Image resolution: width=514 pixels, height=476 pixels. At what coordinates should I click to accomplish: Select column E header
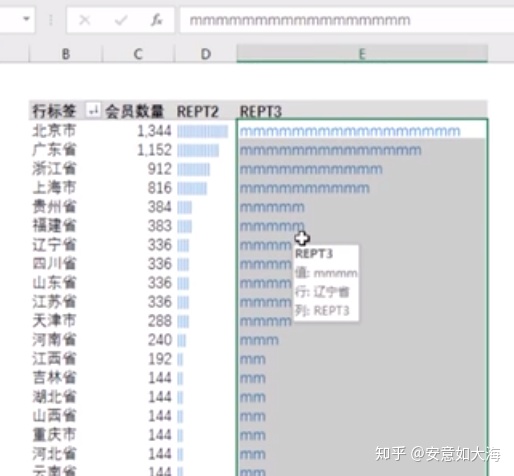point(362,54)
